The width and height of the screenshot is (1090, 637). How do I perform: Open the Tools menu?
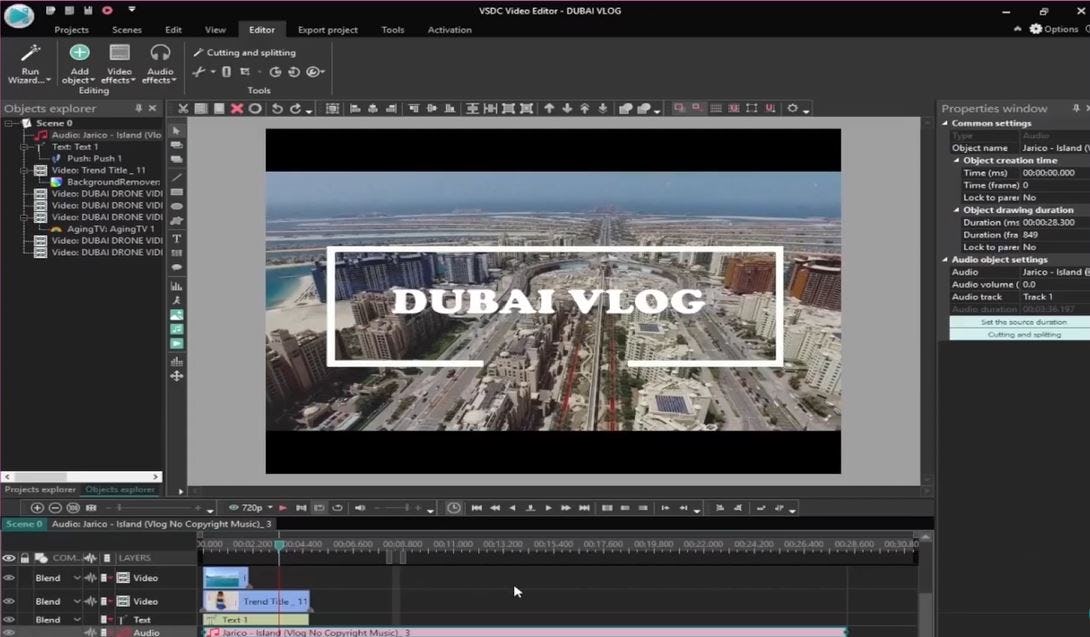pos(392,29)
